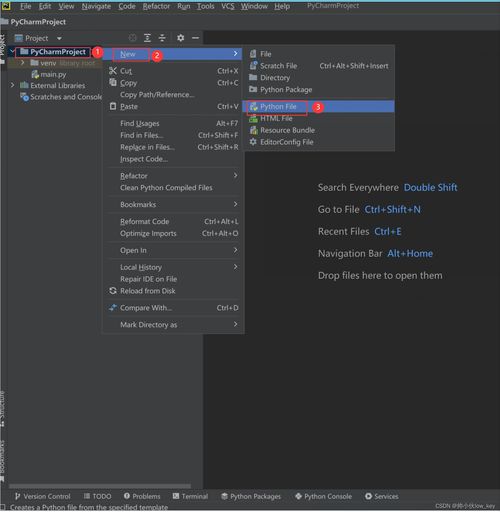Expand the venv folder tree node
Viewport: 500px width, 512px height.
(22, 63)
